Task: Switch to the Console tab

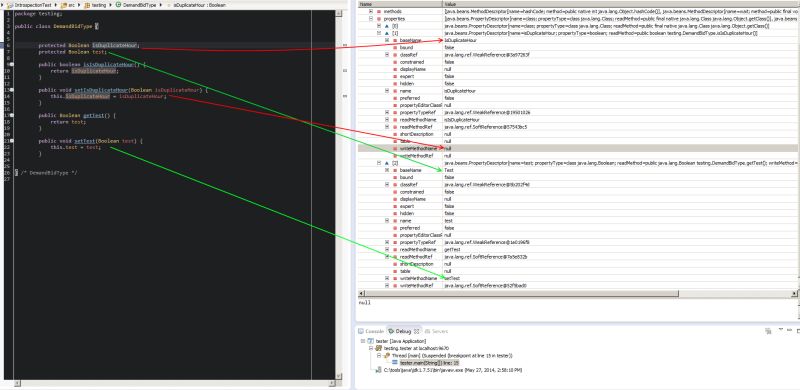Action: [371, 331]
